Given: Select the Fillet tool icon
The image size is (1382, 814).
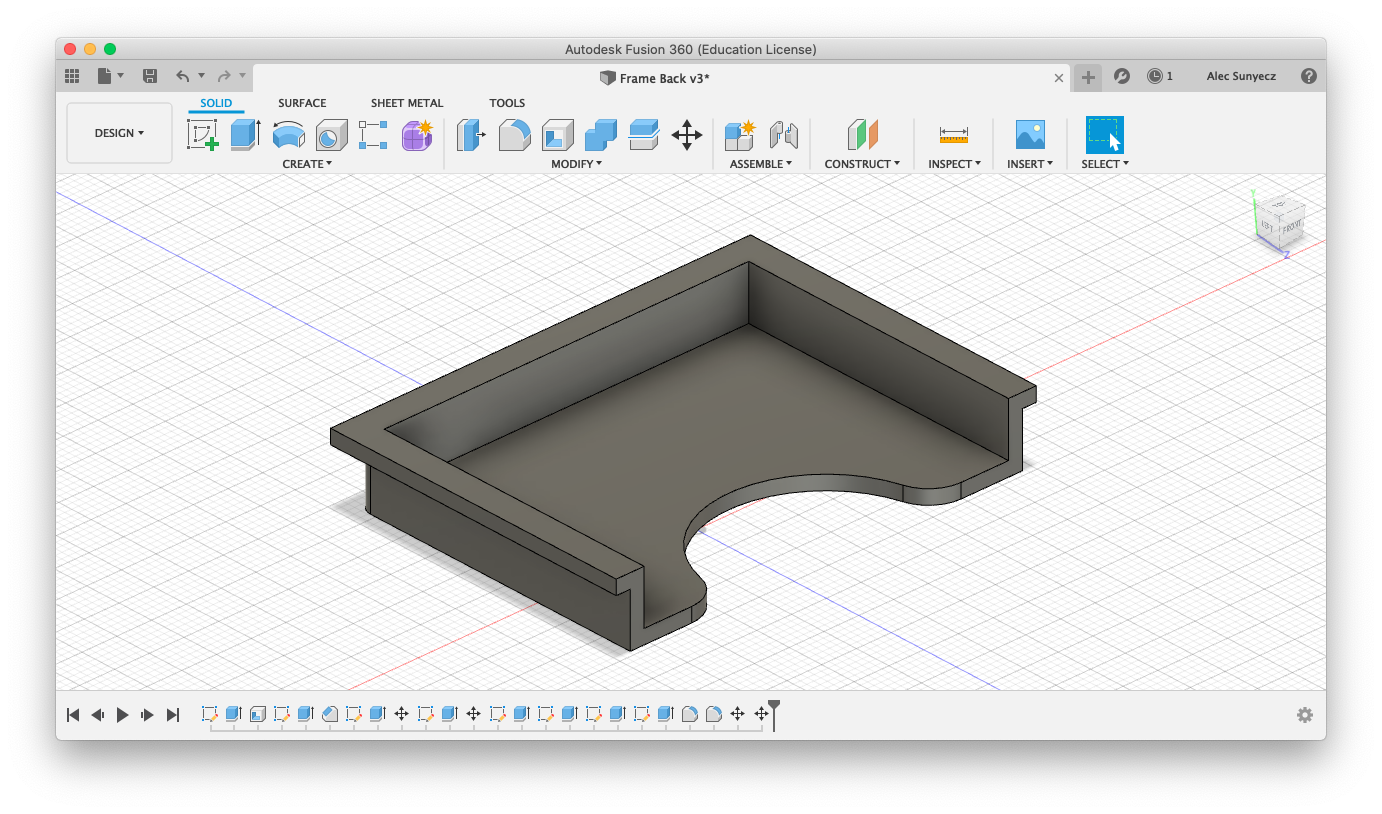Looking at the screenshot, I should tap(514, 134).
